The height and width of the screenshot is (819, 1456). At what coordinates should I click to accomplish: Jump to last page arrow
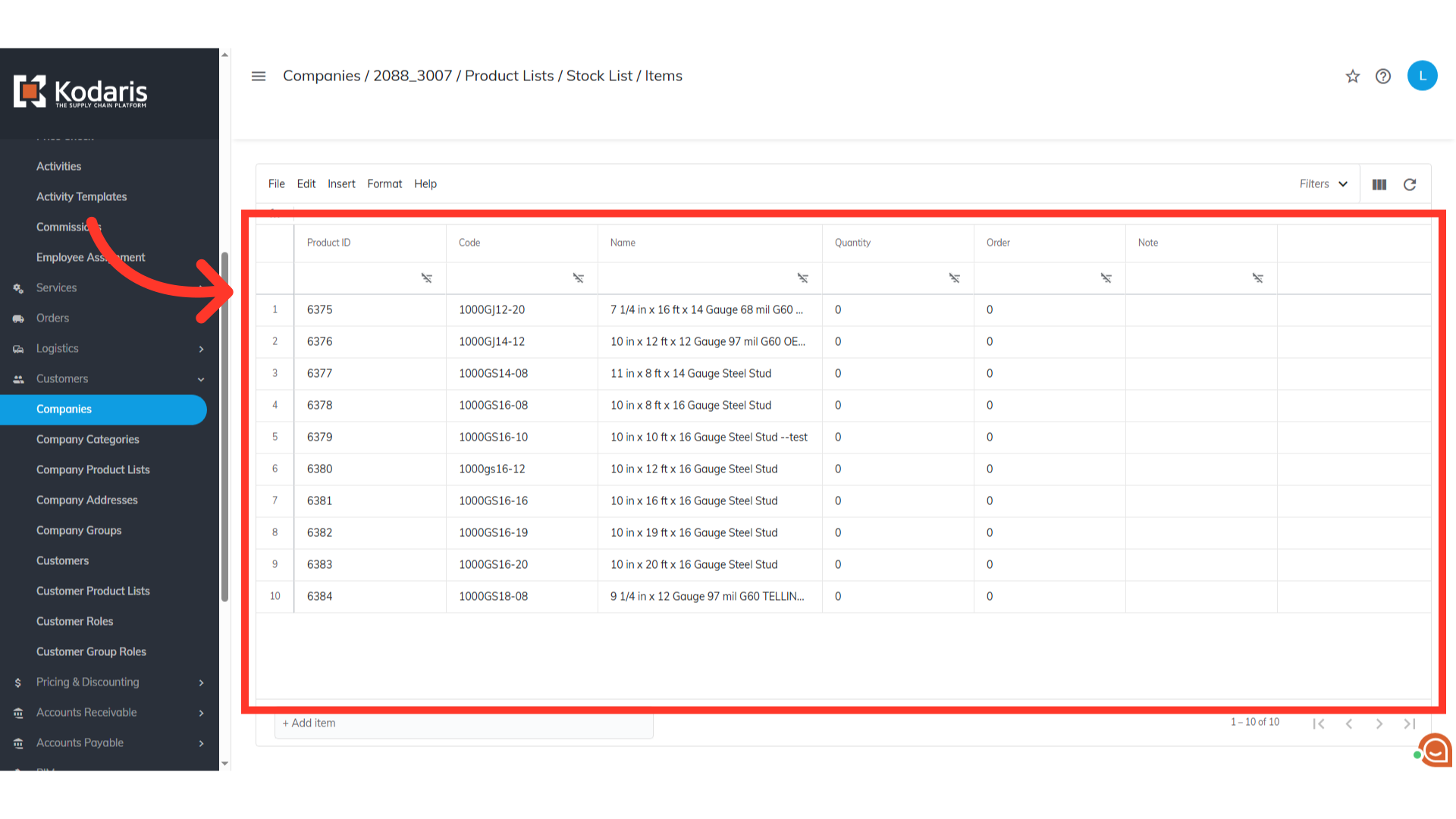point(1409,723)
